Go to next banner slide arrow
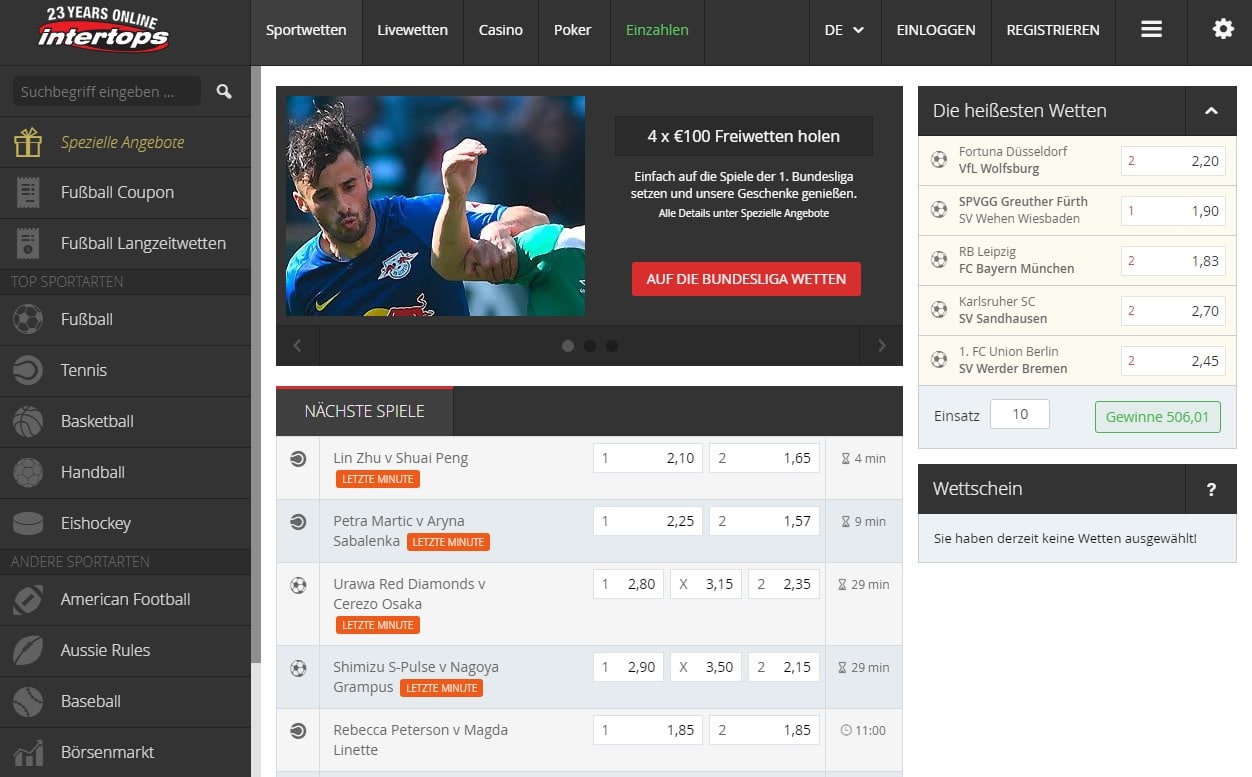The height and width of the screenshot is (777, 1252). (881, 346)
